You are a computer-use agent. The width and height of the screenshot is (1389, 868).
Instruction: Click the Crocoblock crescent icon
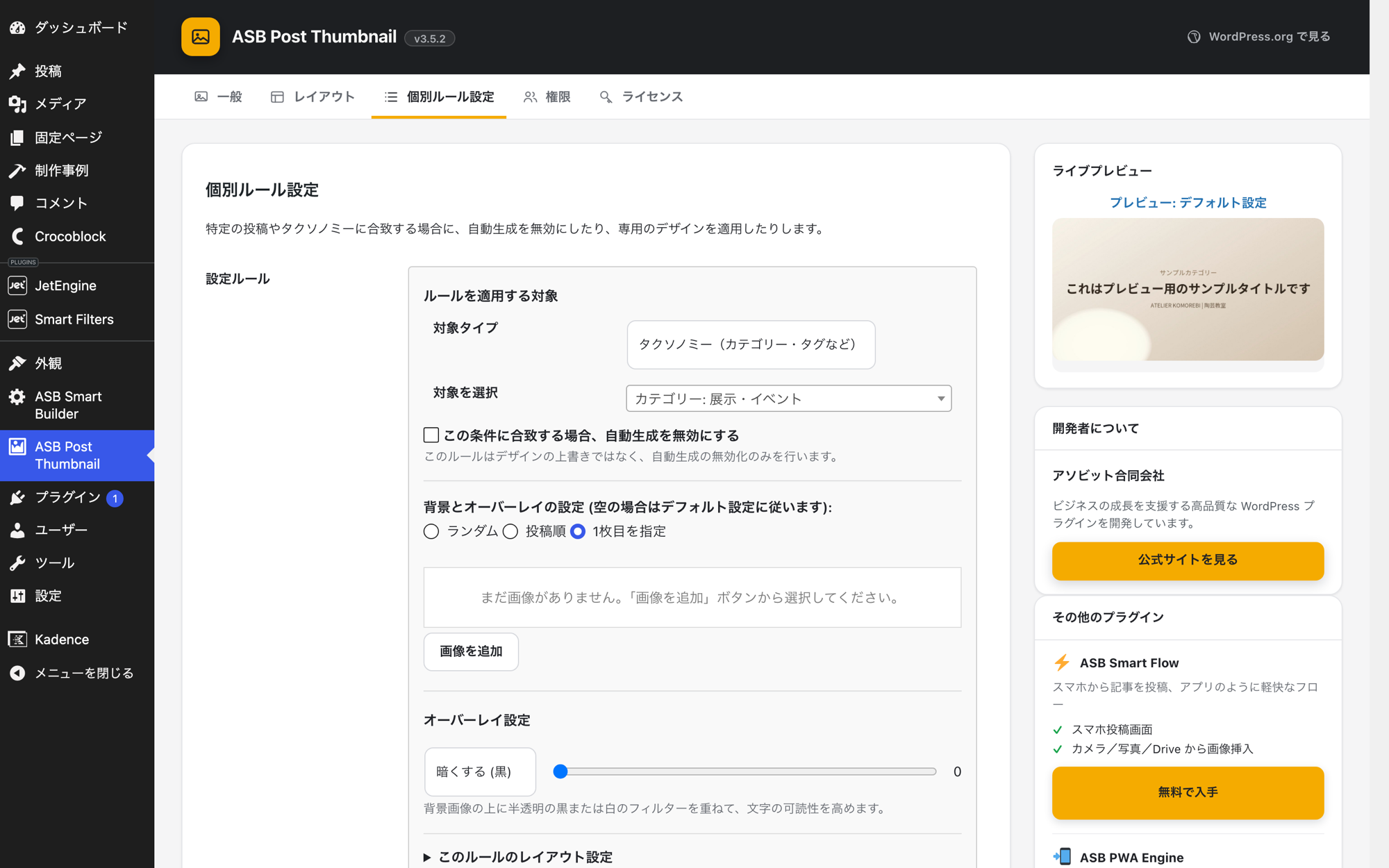[x=17, y=236]
